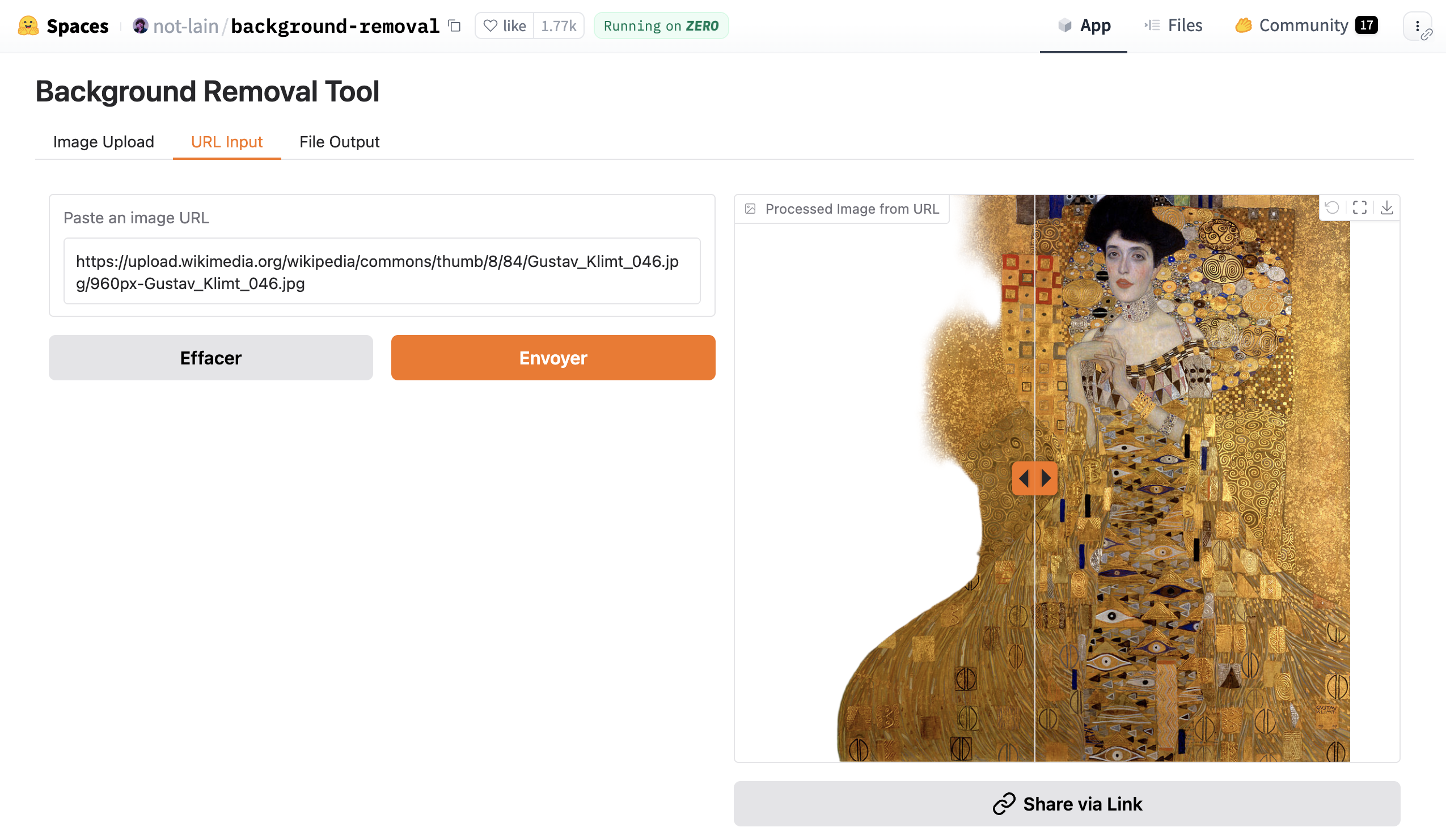The width and height of the screenshot is (1446, 840).
Task: Open the Files tab
Action: click(x=1173, y=26)
